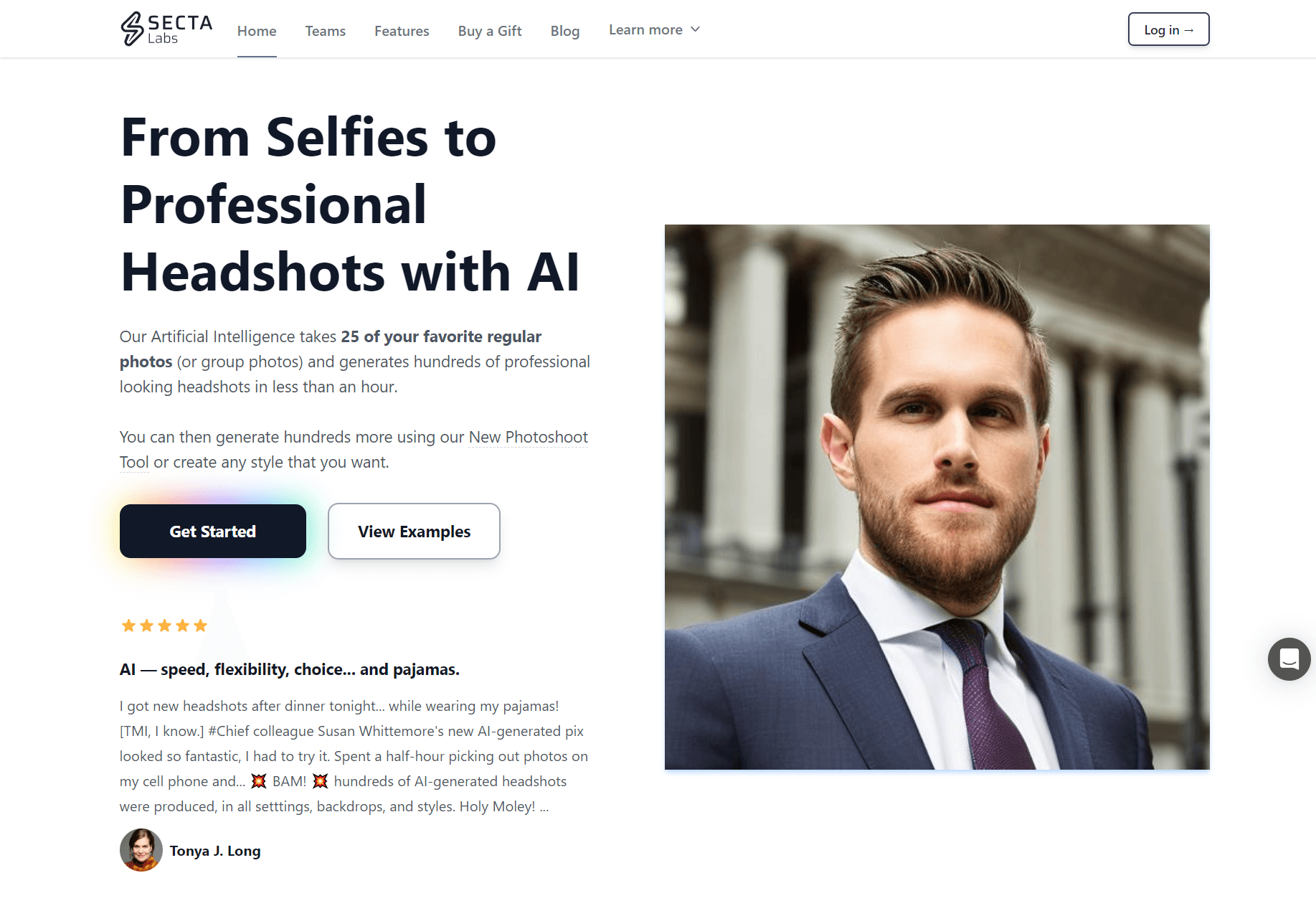
Task: Select Buy a Gift in the navigation
Action: click(490, 31)
